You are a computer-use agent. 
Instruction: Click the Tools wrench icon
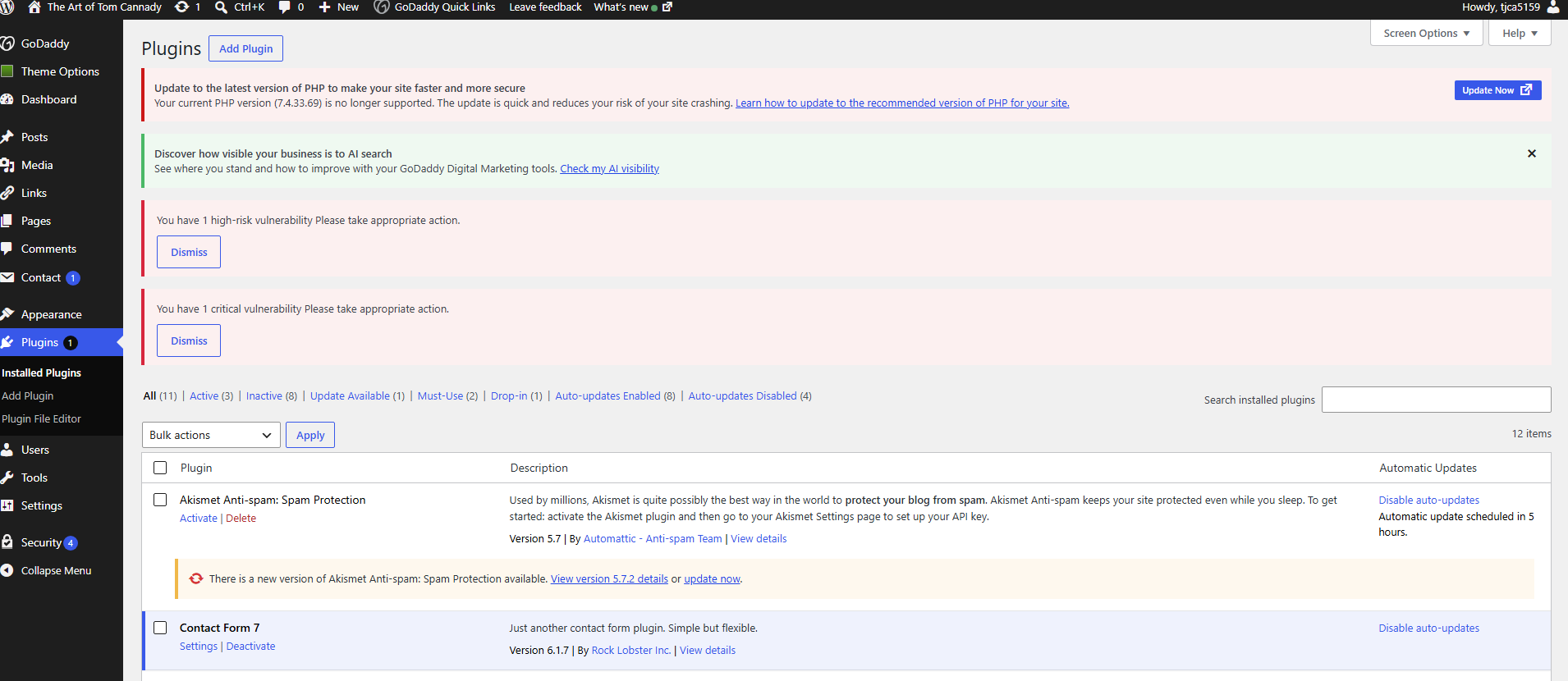tap(7, 478)
